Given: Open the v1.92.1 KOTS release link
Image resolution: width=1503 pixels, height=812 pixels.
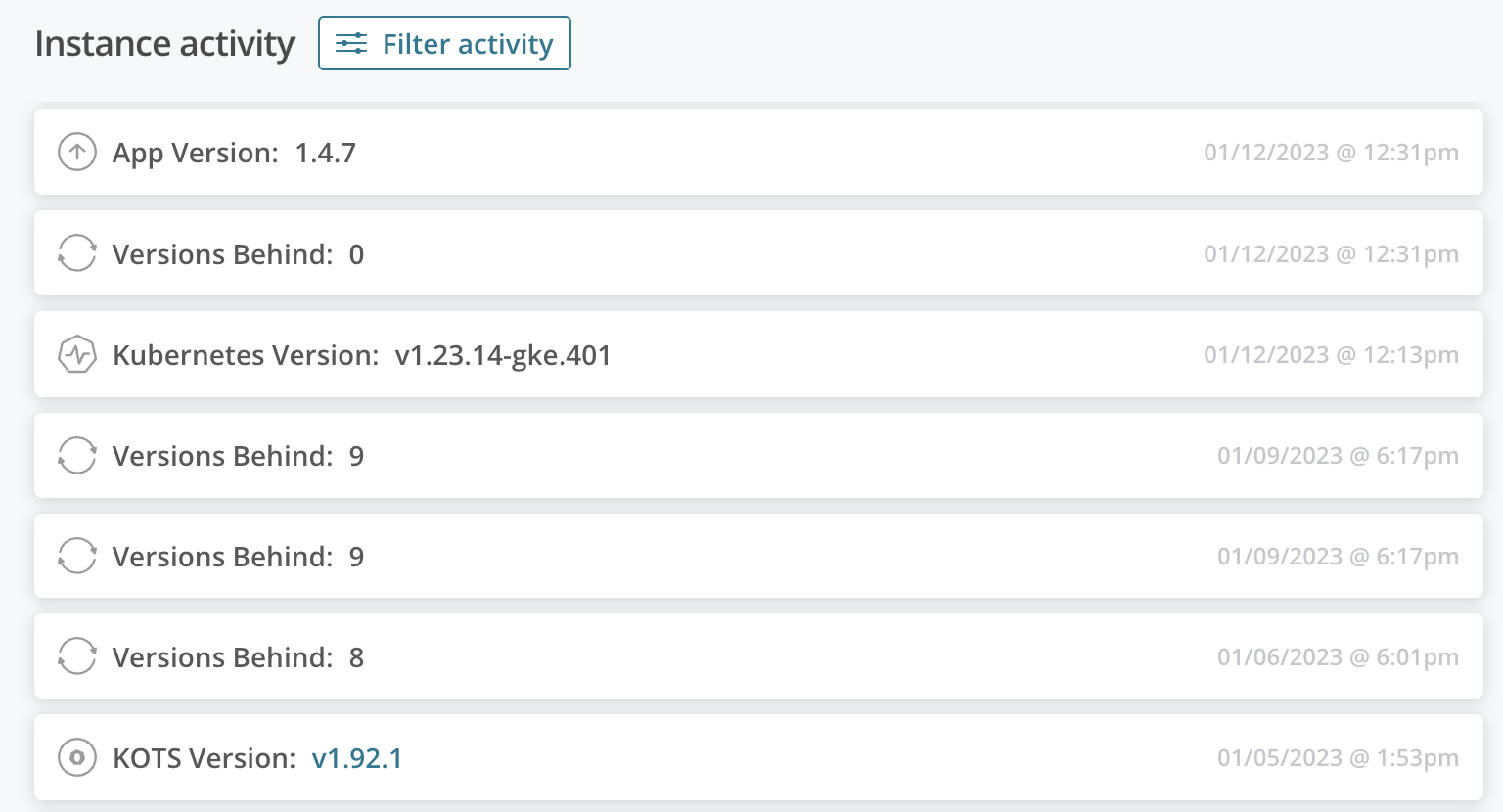Looking at the screenshot, I should [357, 757].
